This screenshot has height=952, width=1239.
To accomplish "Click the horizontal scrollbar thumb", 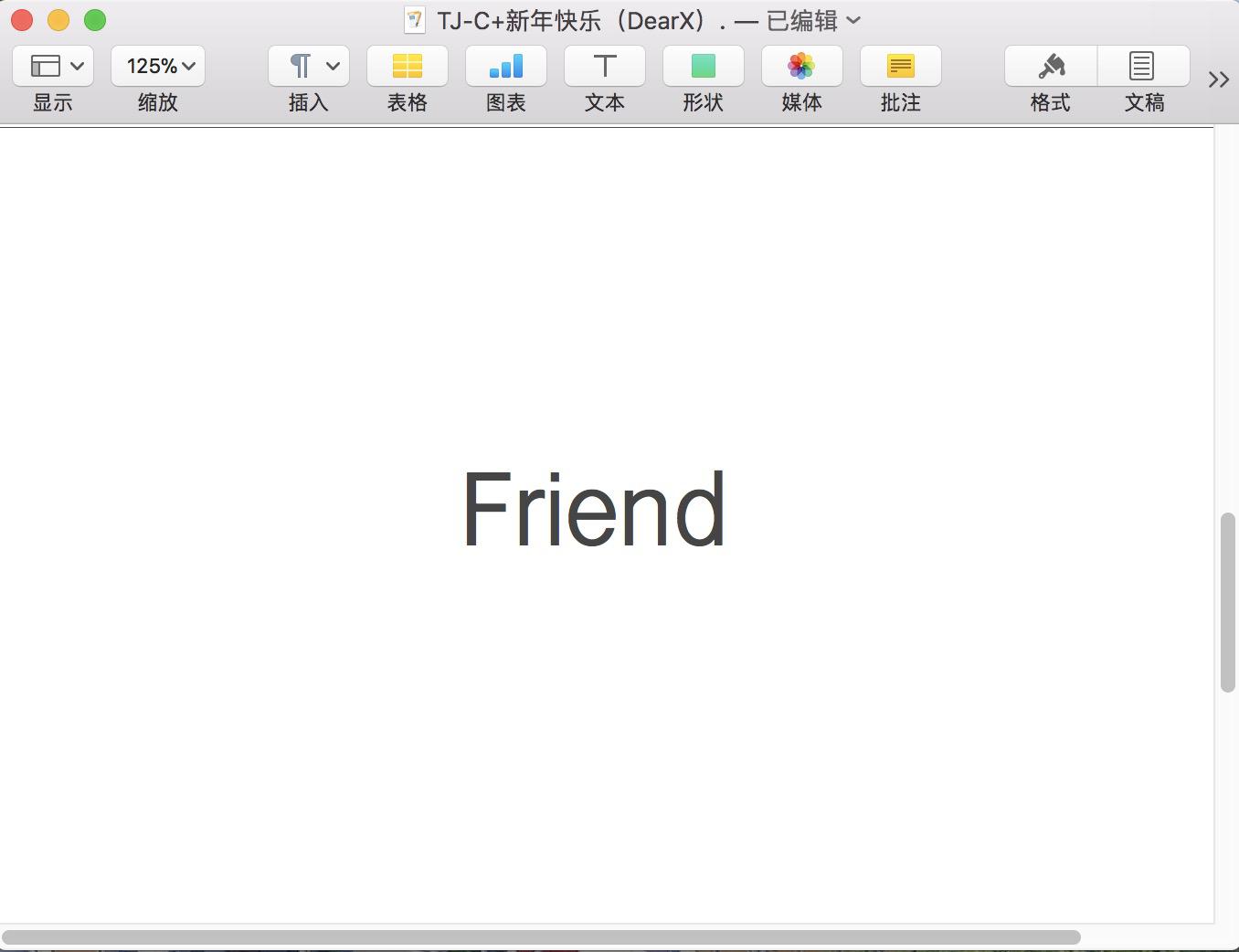I will coord(541,937).
